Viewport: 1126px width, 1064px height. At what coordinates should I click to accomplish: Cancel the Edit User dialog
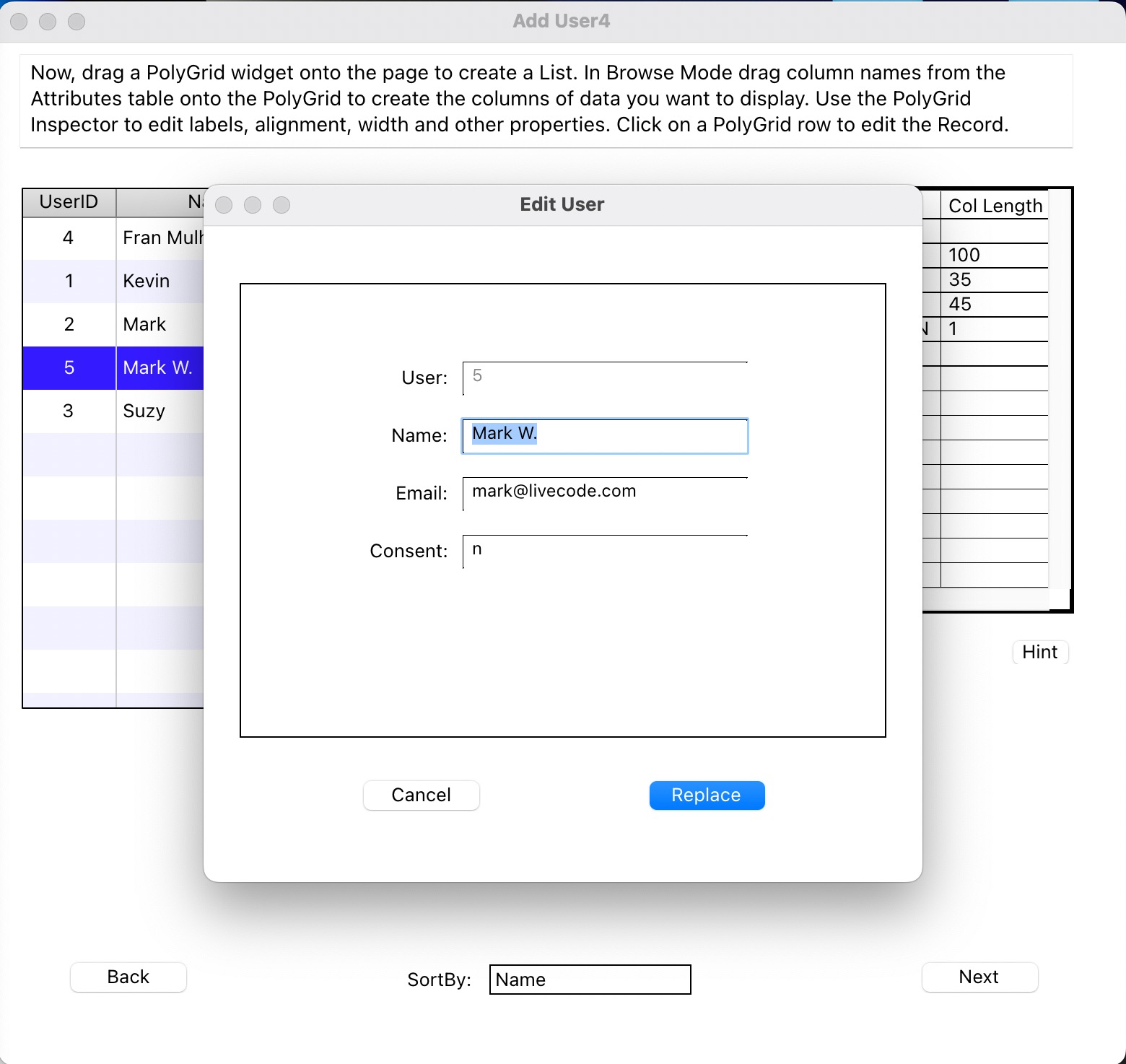point(421,795)
